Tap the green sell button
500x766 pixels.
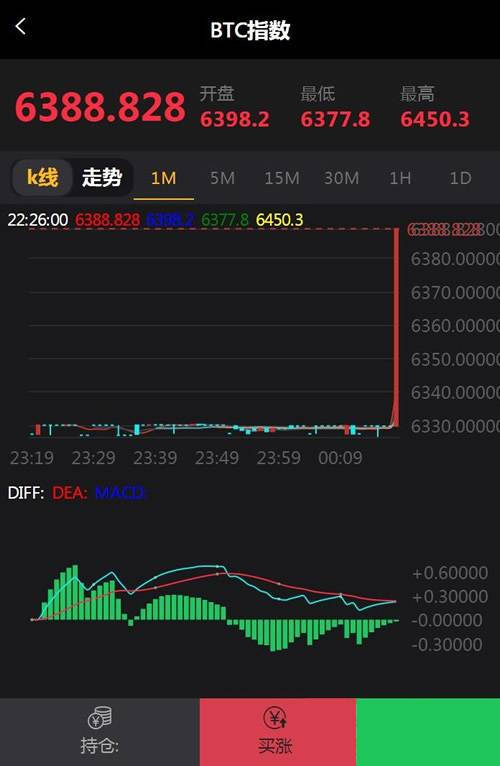coord(428,732)
